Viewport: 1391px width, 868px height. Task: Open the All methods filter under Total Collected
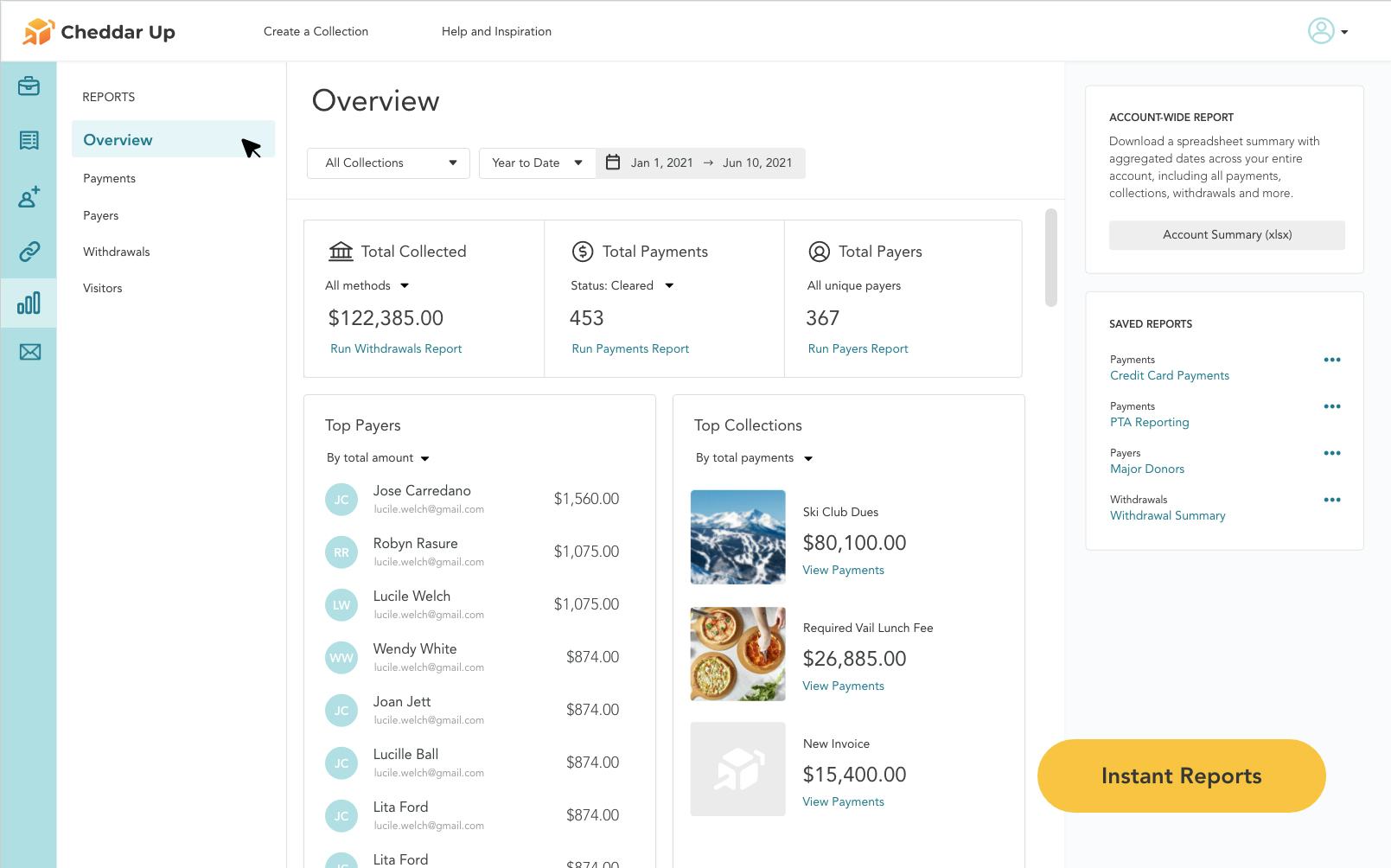coord(367,285)
